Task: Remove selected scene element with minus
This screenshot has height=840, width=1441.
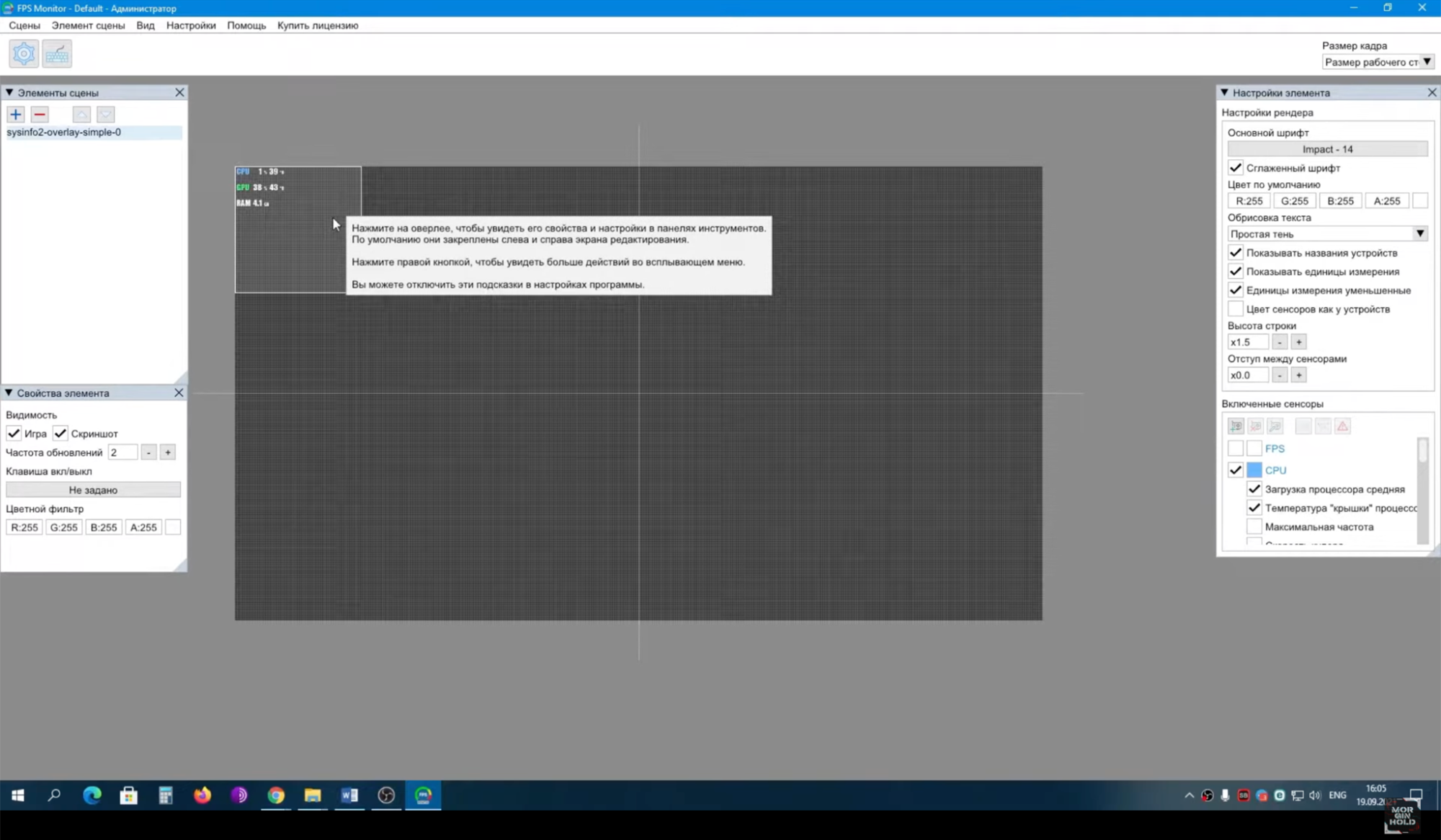Action: point(40,115)
